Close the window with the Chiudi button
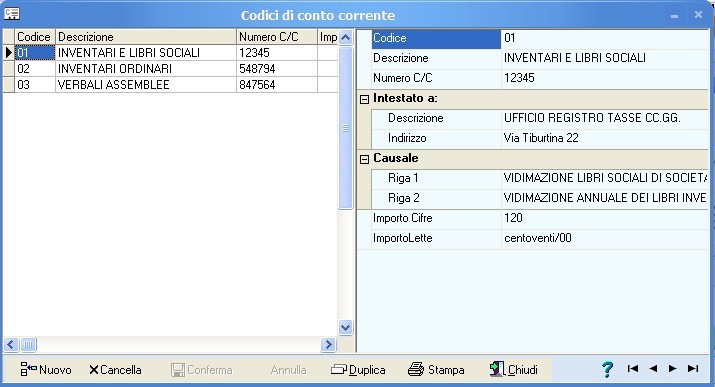 click(513, 369)
